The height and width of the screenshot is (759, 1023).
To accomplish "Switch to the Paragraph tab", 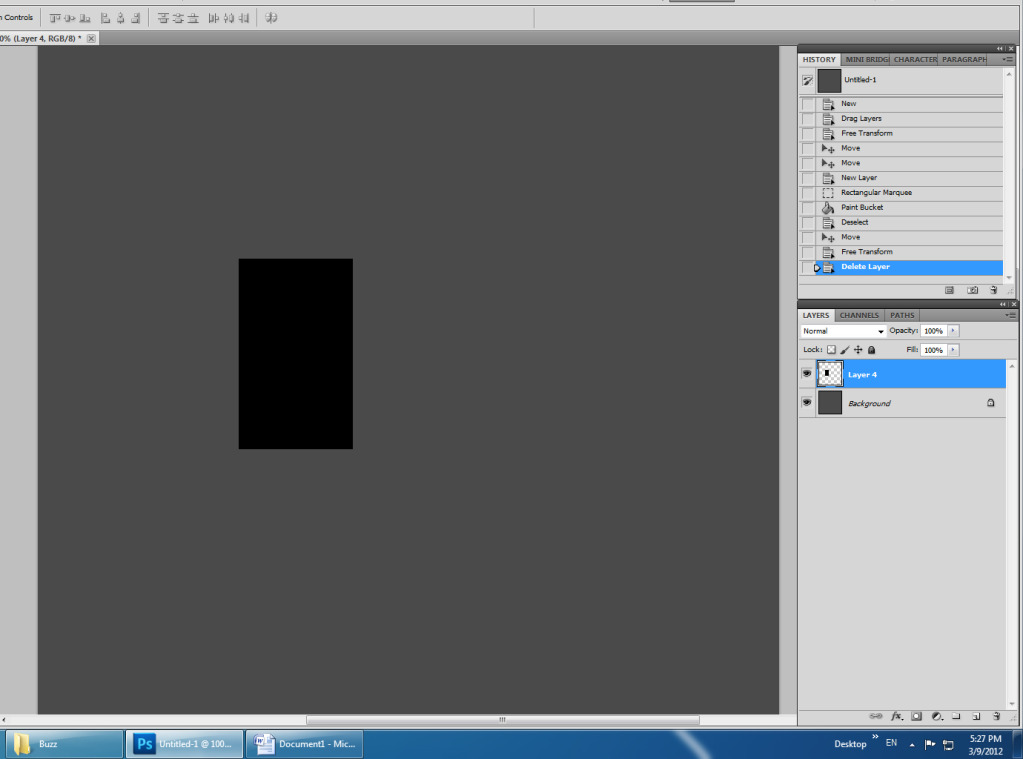I will 964,59.
